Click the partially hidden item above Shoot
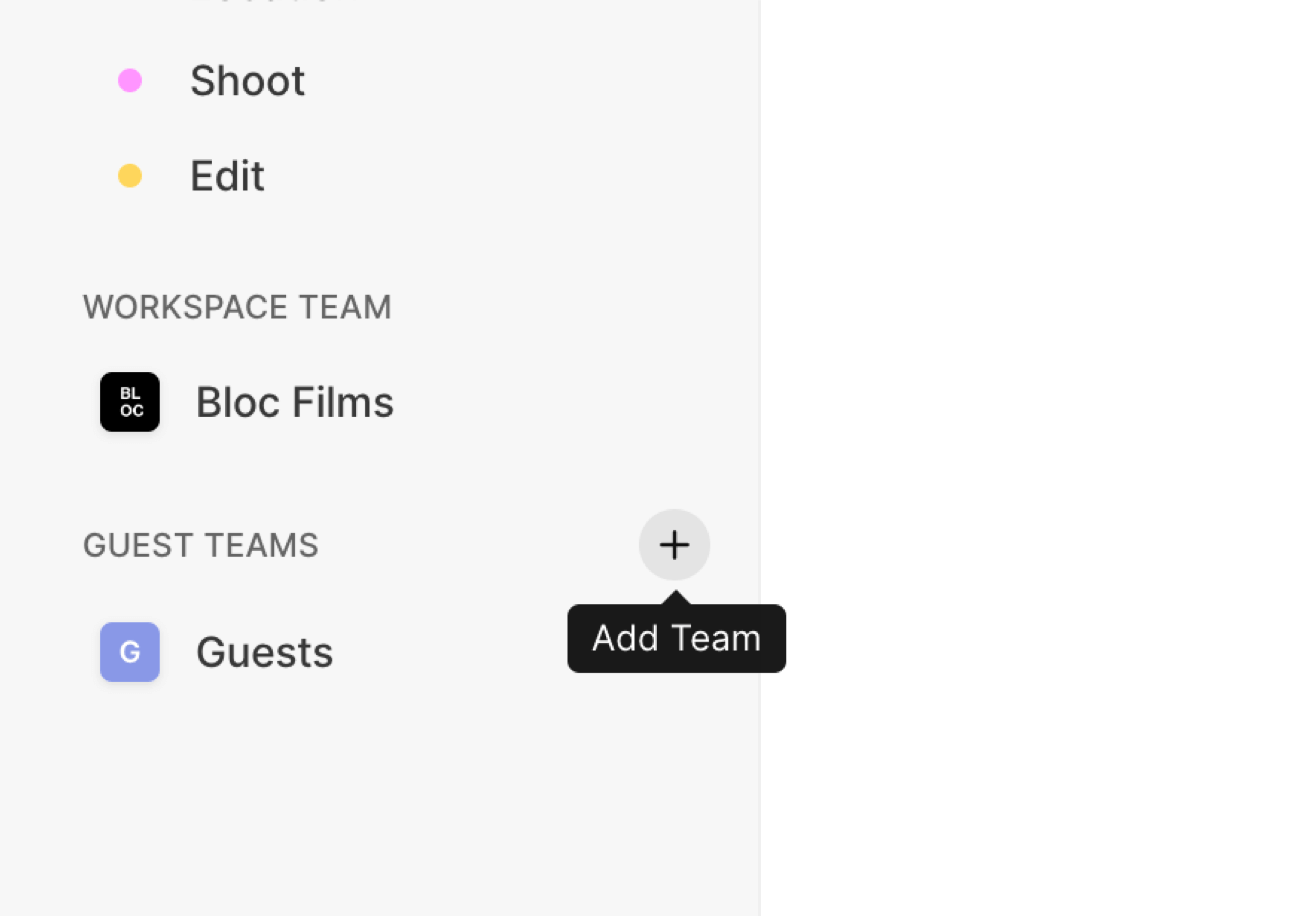The image size is (1316, 916). (x=260, y=3)
